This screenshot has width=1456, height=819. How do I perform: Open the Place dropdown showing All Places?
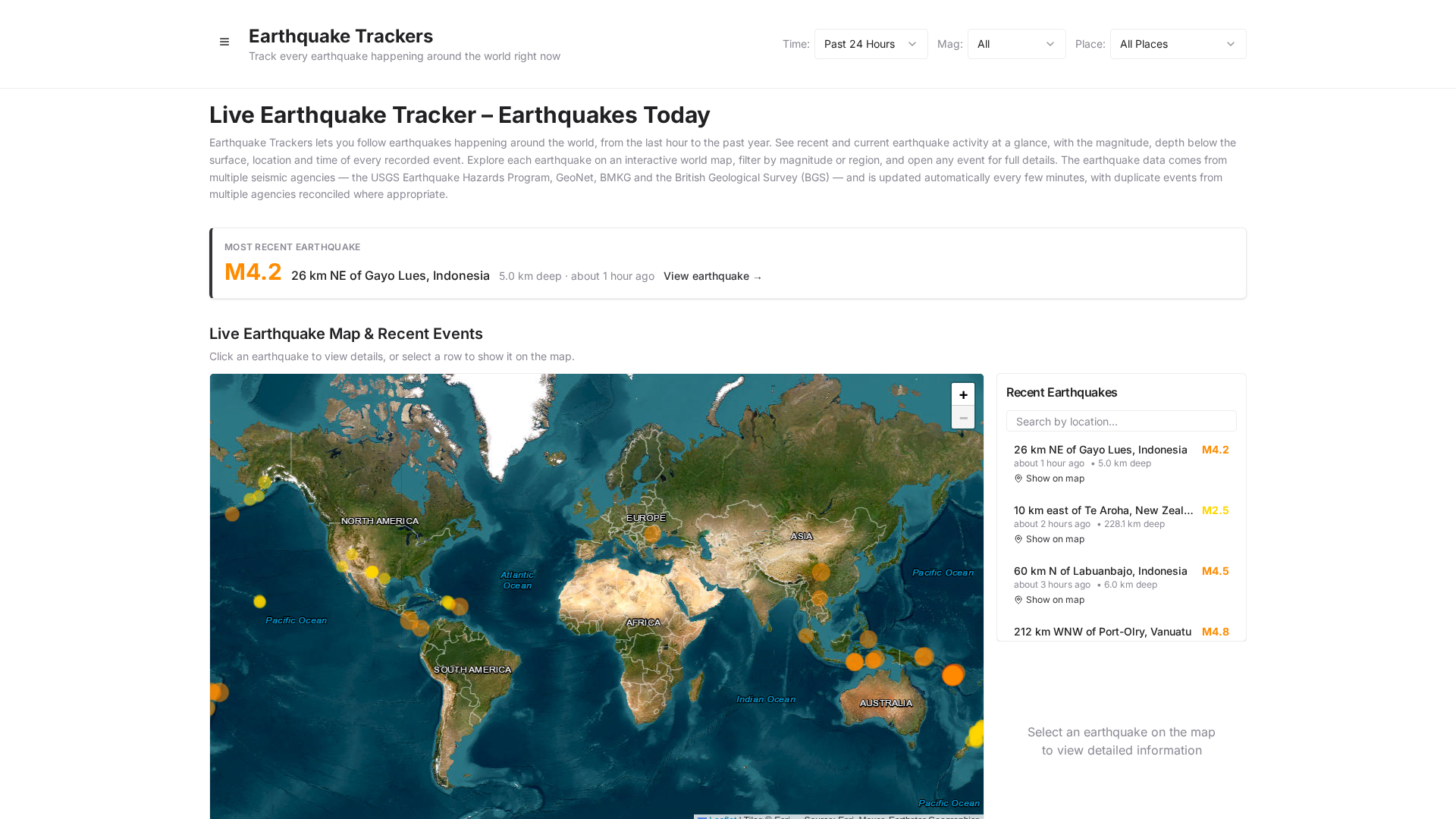point(1178,44)
